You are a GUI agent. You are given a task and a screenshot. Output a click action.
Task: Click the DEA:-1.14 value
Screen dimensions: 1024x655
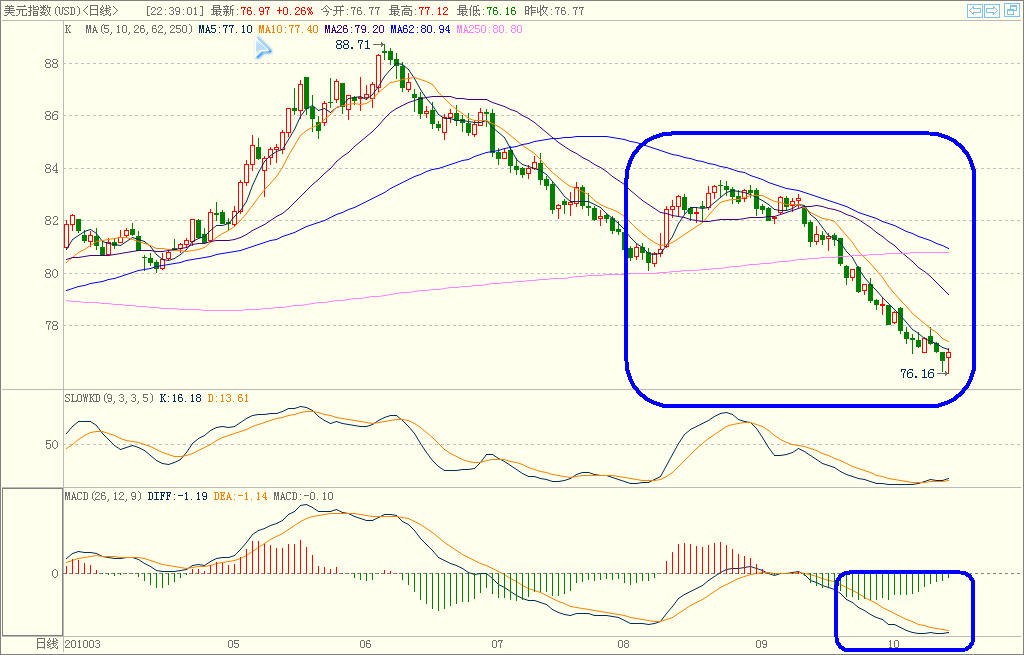240,496
